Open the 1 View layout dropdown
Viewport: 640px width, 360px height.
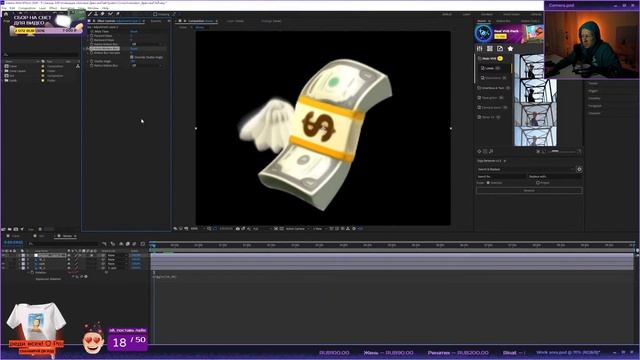click(319, 229)
